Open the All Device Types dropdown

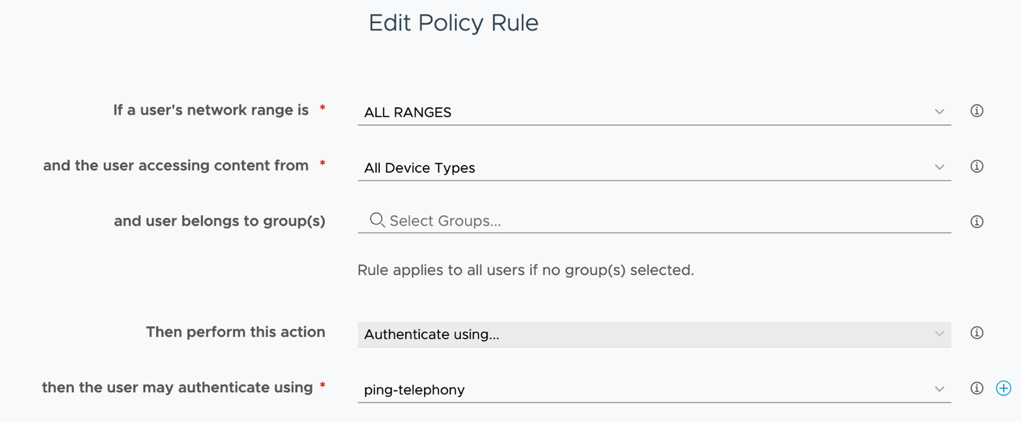click(x=654, y=167)
